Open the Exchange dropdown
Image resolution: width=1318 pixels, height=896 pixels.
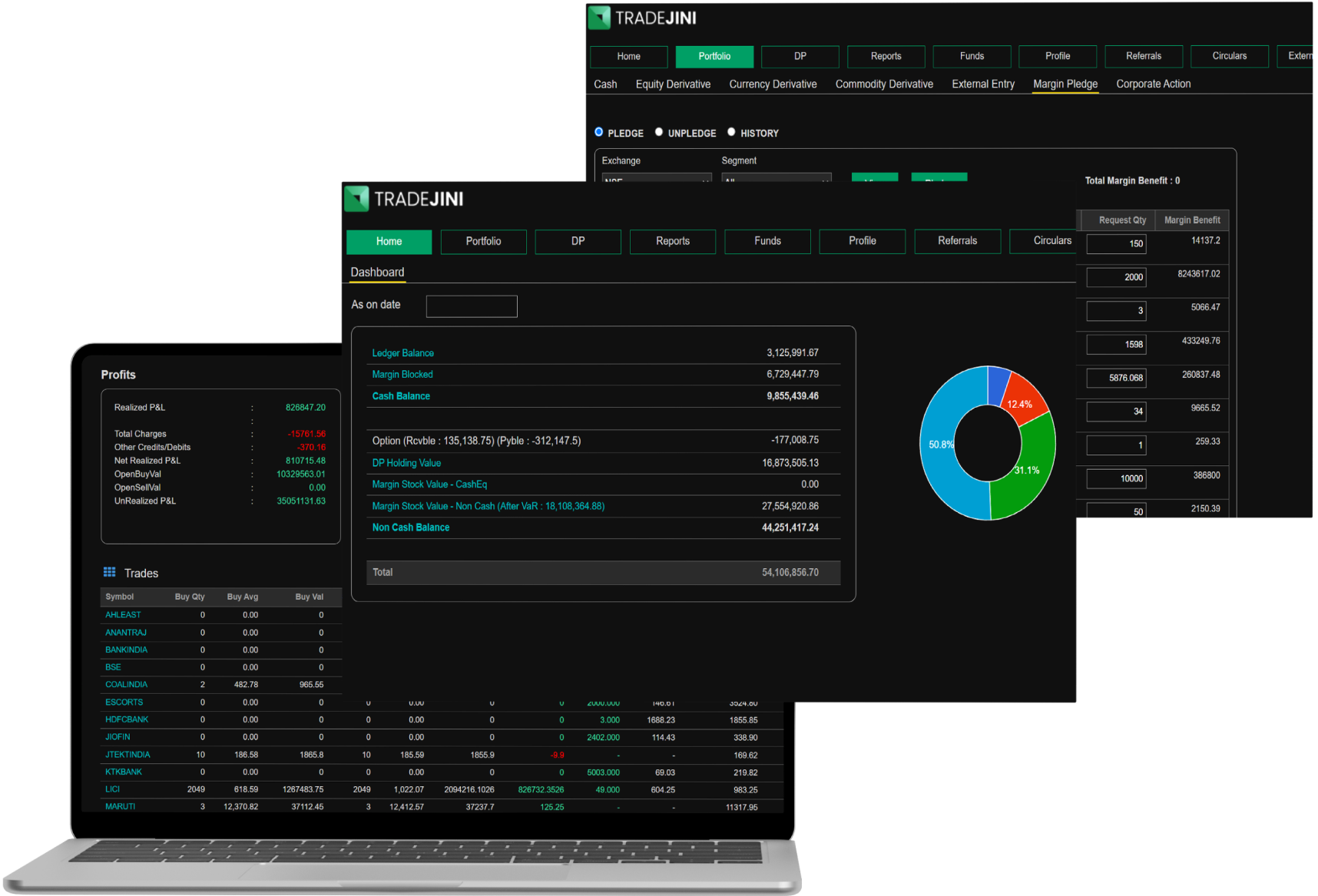pos(655,178)
